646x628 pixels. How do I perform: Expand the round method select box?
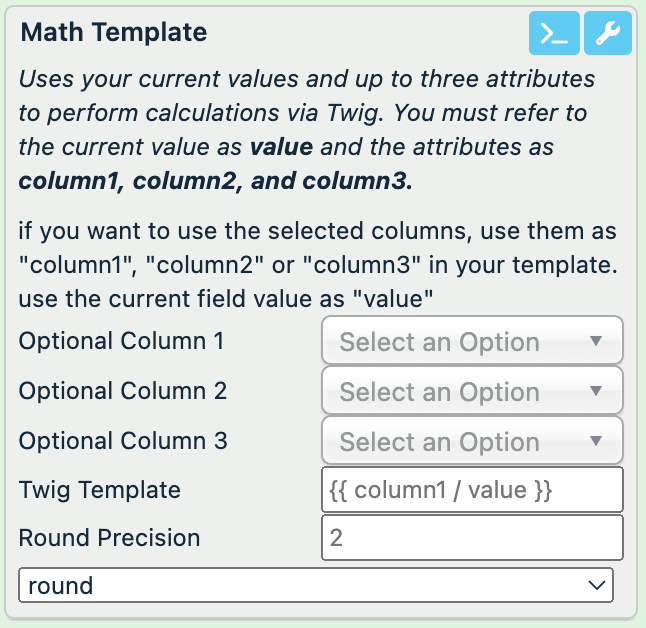pos(315,585)
